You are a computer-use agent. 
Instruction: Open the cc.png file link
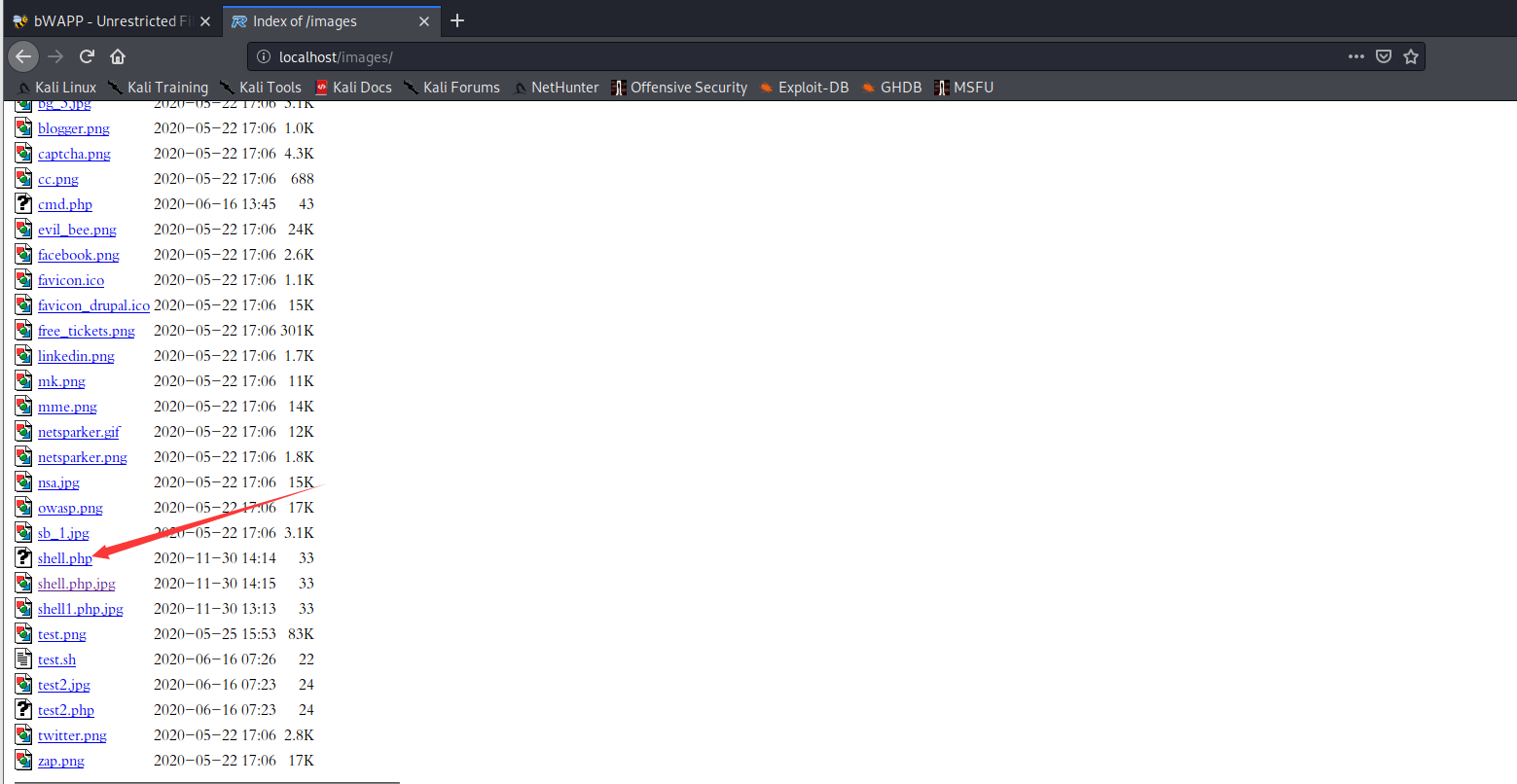tap(58, 179)
